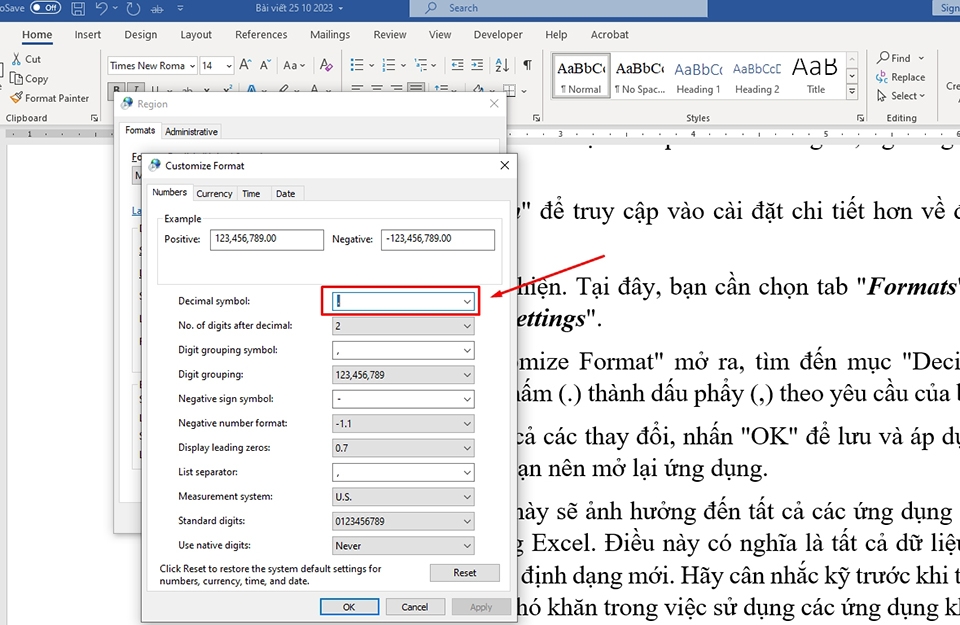
Task: Open the Standard digits dropdown
Action: 403,521
